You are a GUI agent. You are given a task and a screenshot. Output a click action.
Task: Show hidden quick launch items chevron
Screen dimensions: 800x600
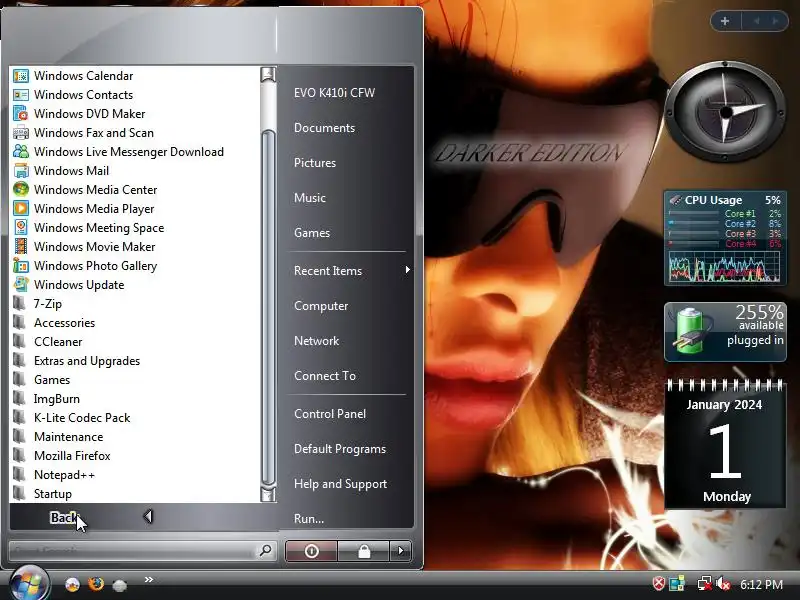(x=149, y=579)
